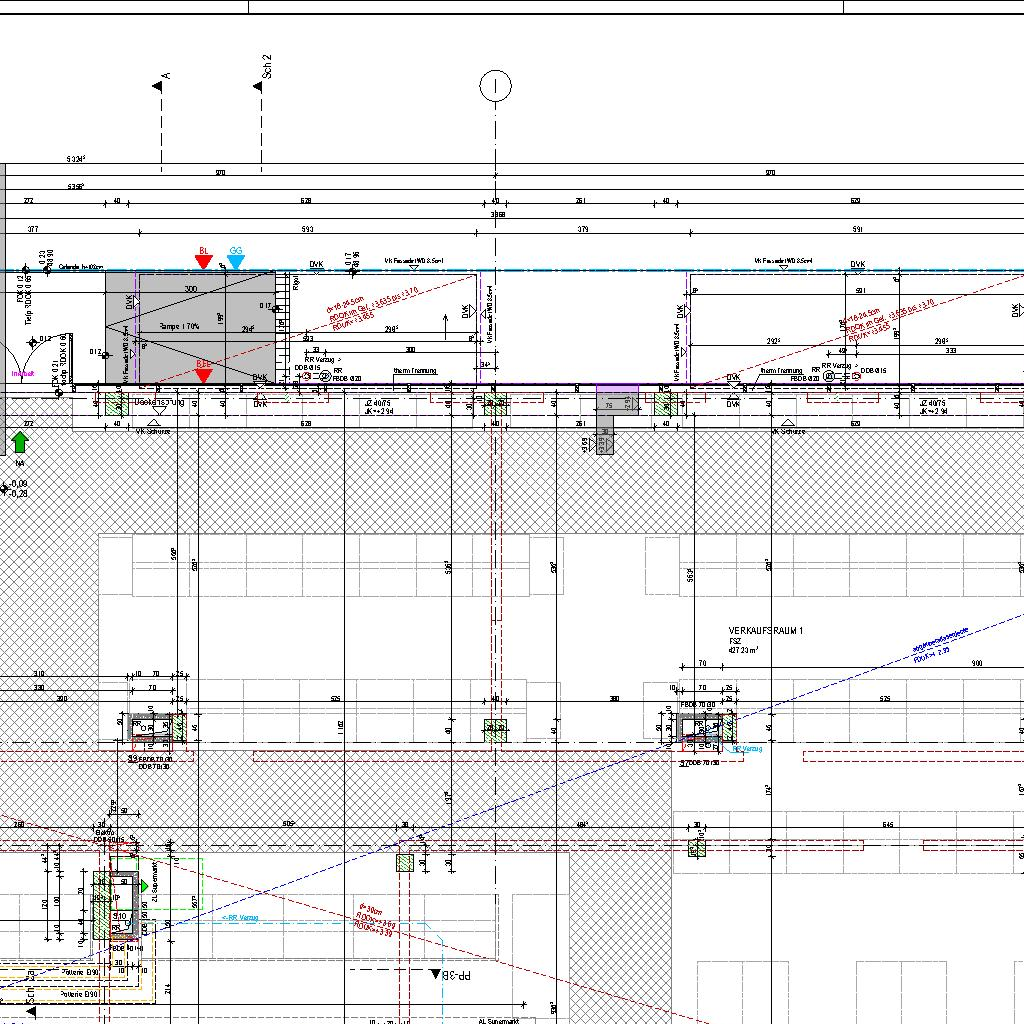Select the red arrow below the ramp
This screenshot has height=1024, width=1024.
[203, 375]
